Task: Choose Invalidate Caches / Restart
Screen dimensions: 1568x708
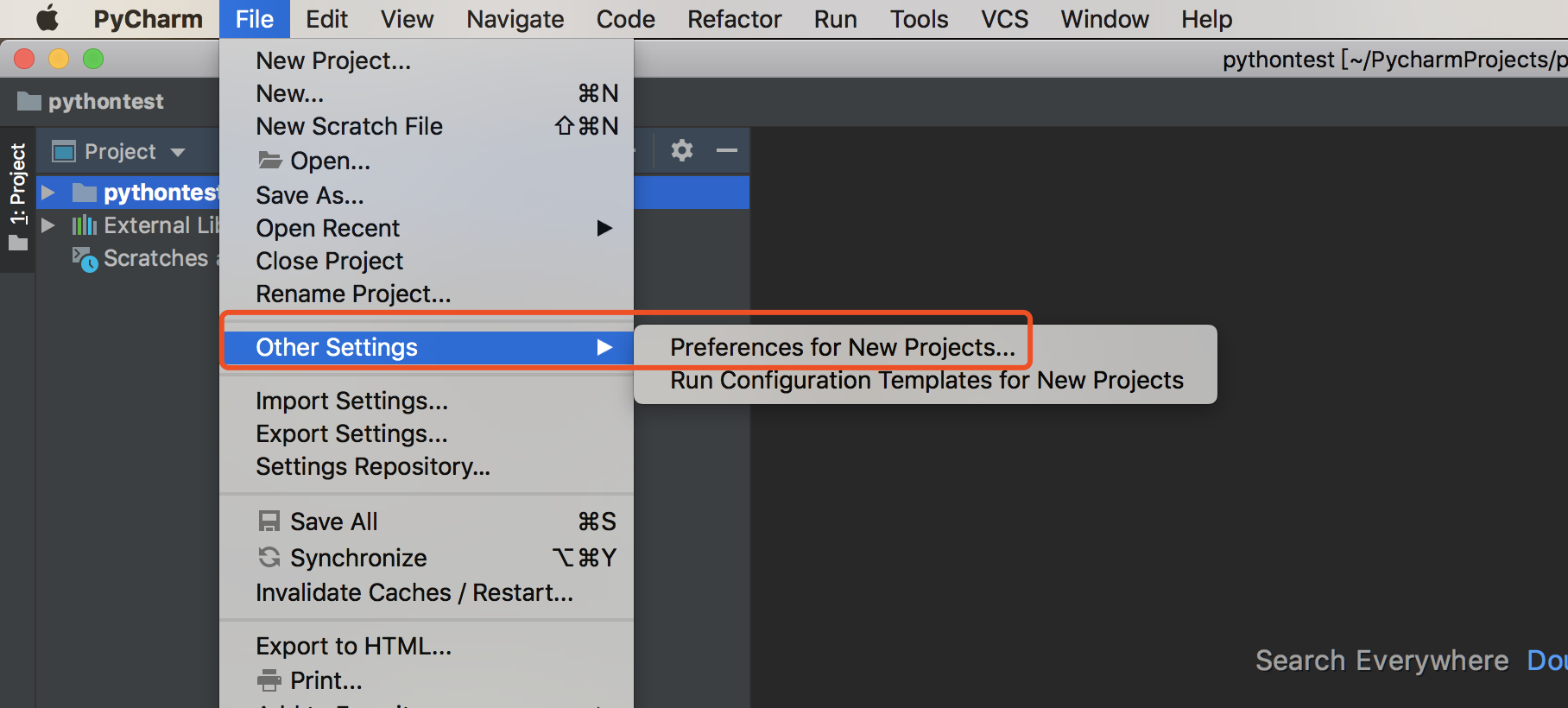Action: pyautogui.click(x=414, y=592)
